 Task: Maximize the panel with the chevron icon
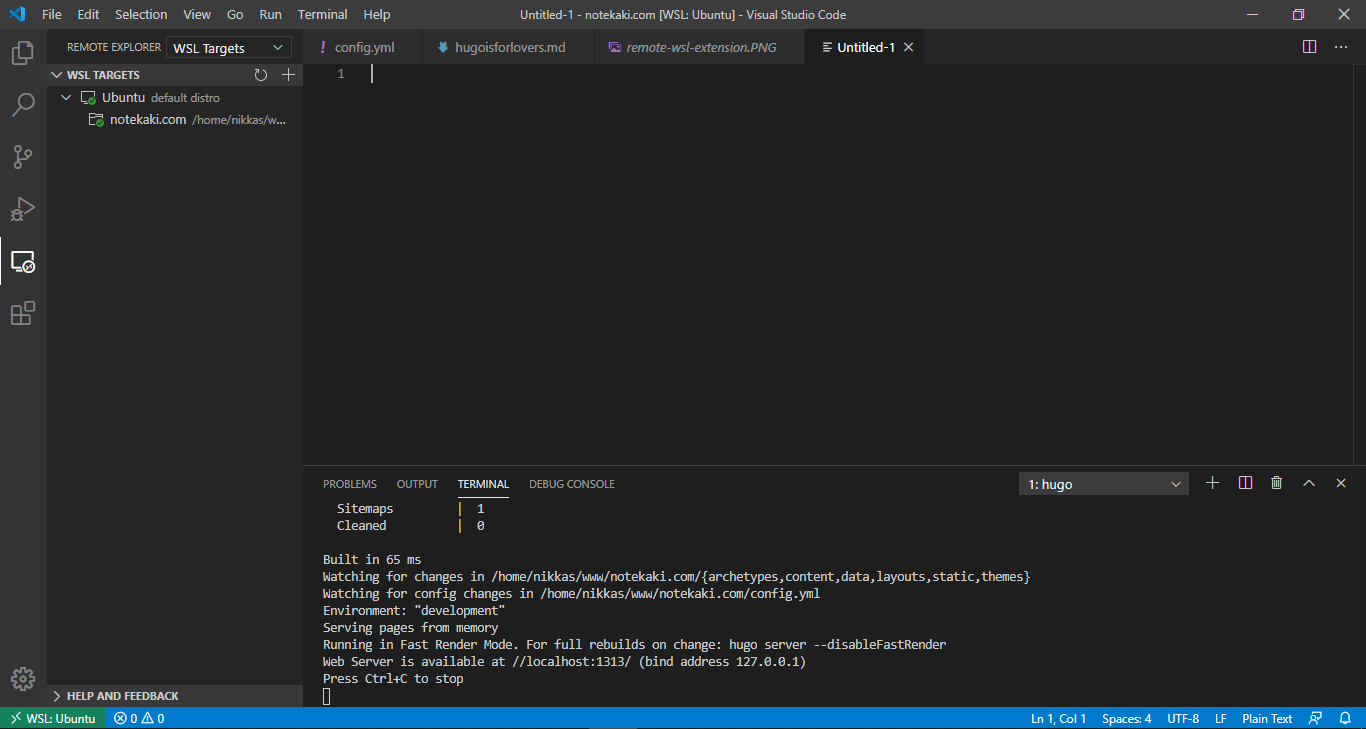[x=1309, y=482]
